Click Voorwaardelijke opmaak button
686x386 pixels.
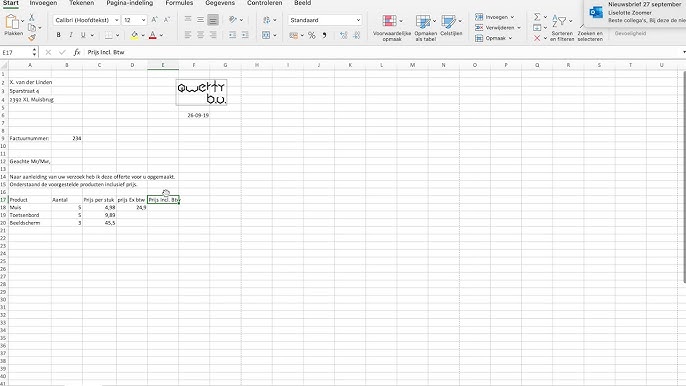click(x=392, y=28)
